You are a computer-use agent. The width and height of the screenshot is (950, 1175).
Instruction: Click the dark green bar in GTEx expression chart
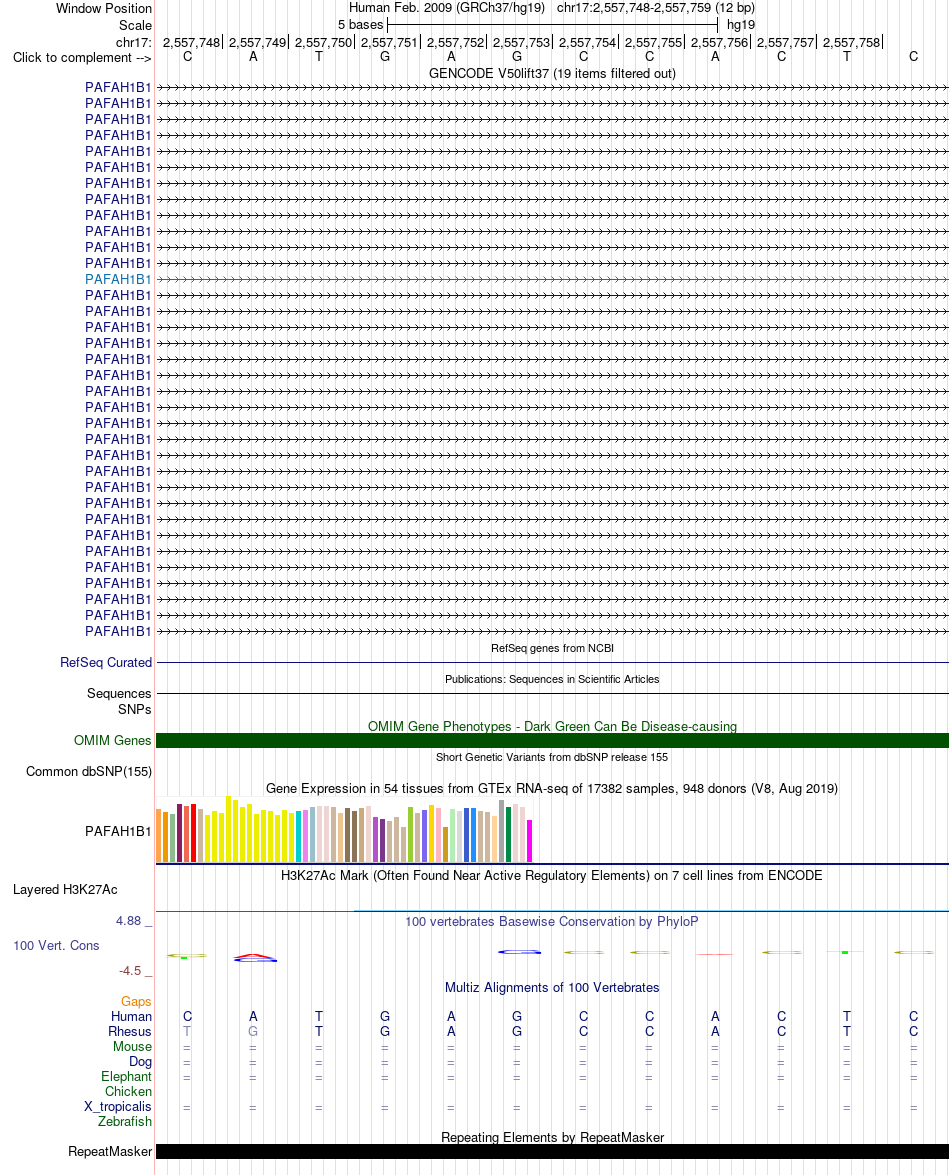pos(509,835)
